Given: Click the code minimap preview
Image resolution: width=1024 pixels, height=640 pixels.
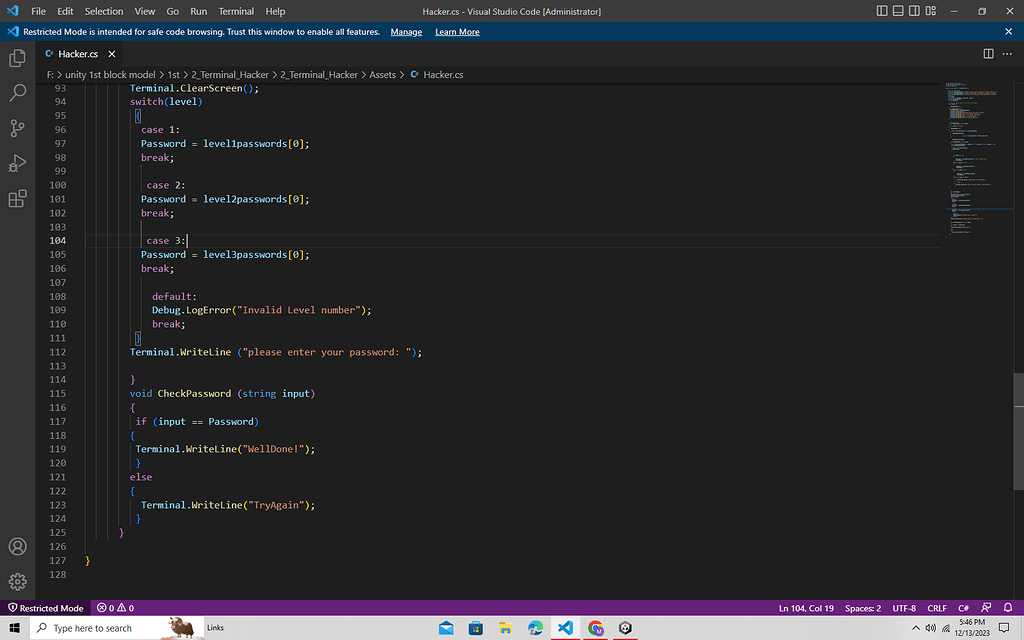Looking at the screenshot, I should [978, 159].
